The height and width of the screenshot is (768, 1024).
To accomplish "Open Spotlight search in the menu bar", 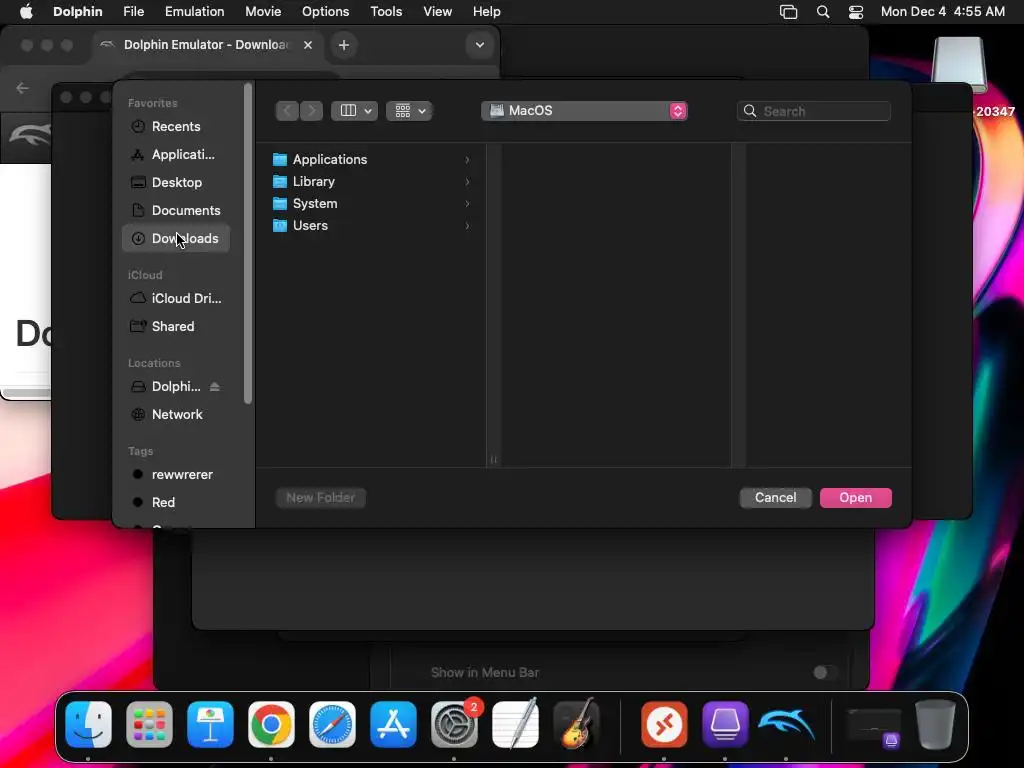I will 823,12.
